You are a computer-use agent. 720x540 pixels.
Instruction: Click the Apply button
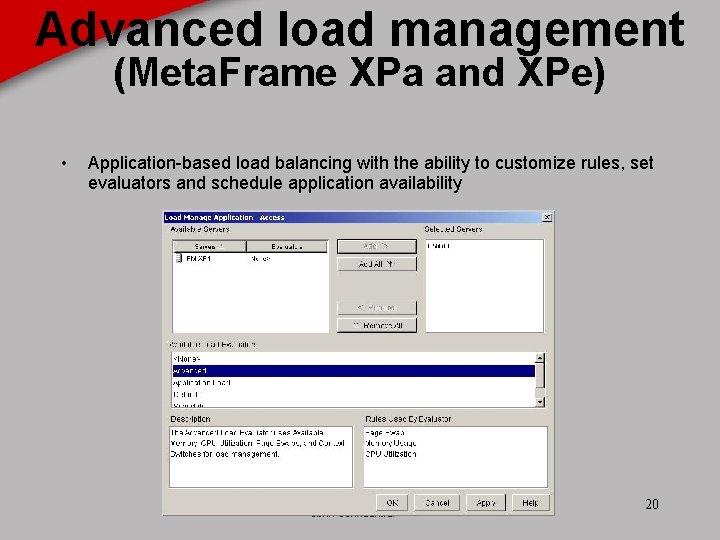pyautogui.click(x=485, y=503)
